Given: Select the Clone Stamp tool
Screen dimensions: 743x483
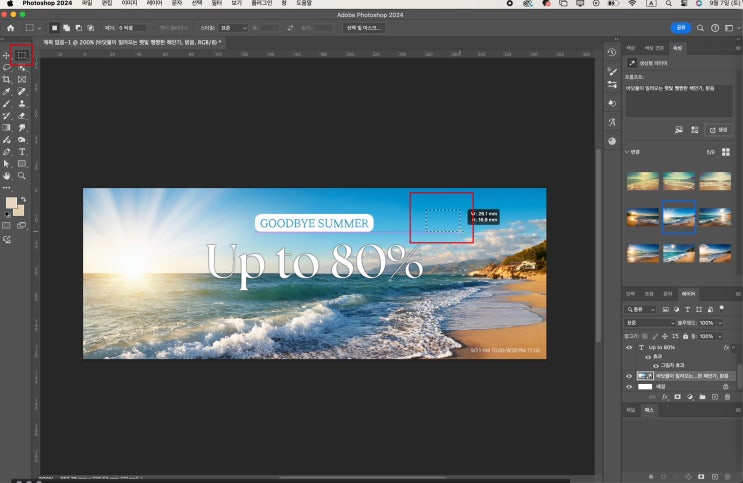Looking at the screenshot, I should tap(22, 104).
